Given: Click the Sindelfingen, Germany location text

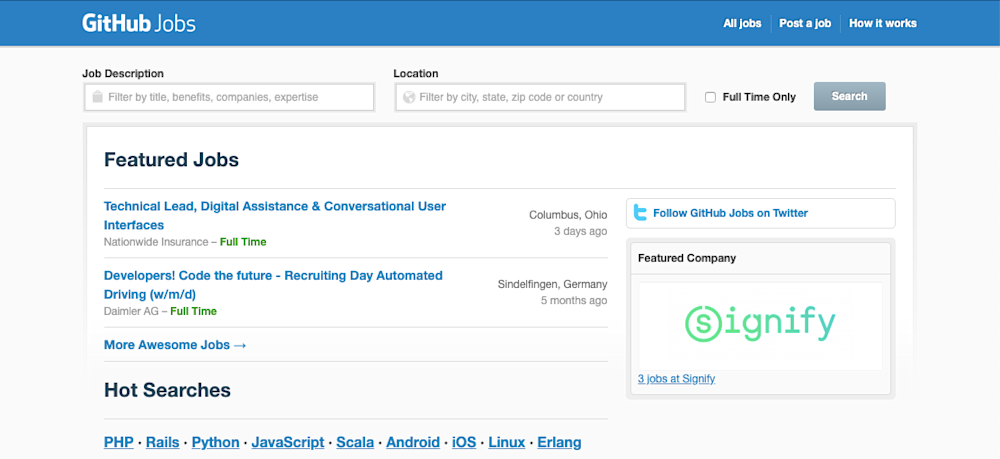Looking at the screenshot, I should point(552,284).
